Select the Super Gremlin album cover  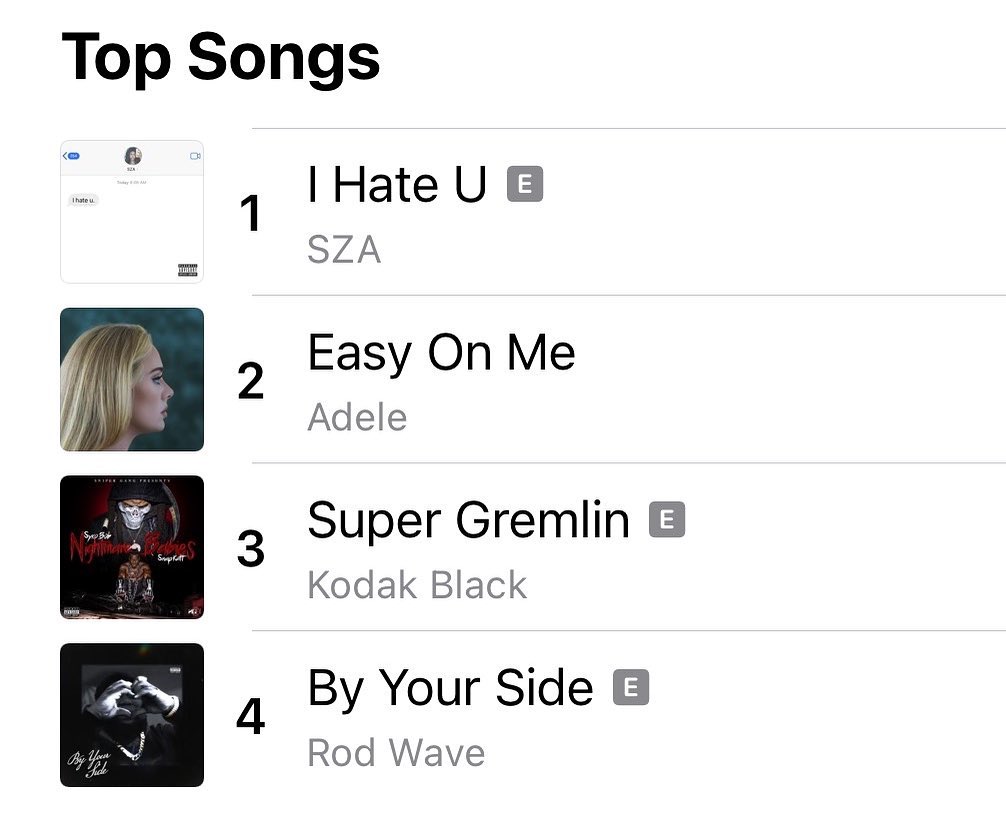click(x=132, y=547)
